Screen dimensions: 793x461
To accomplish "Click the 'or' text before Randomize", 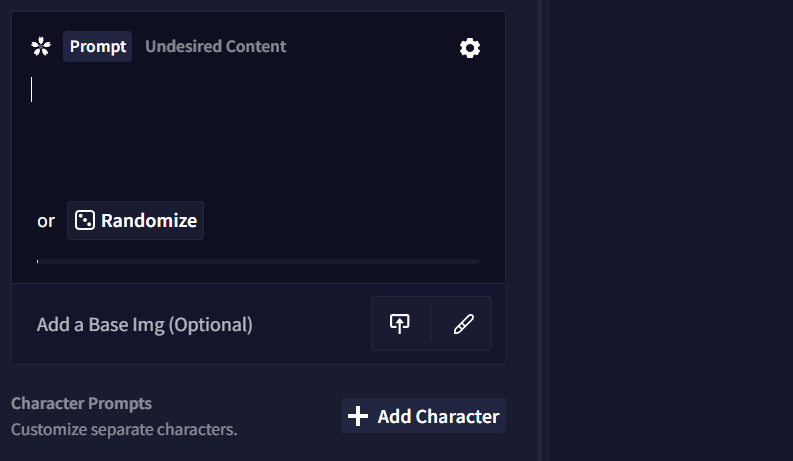I will click(x=46, y=221).
